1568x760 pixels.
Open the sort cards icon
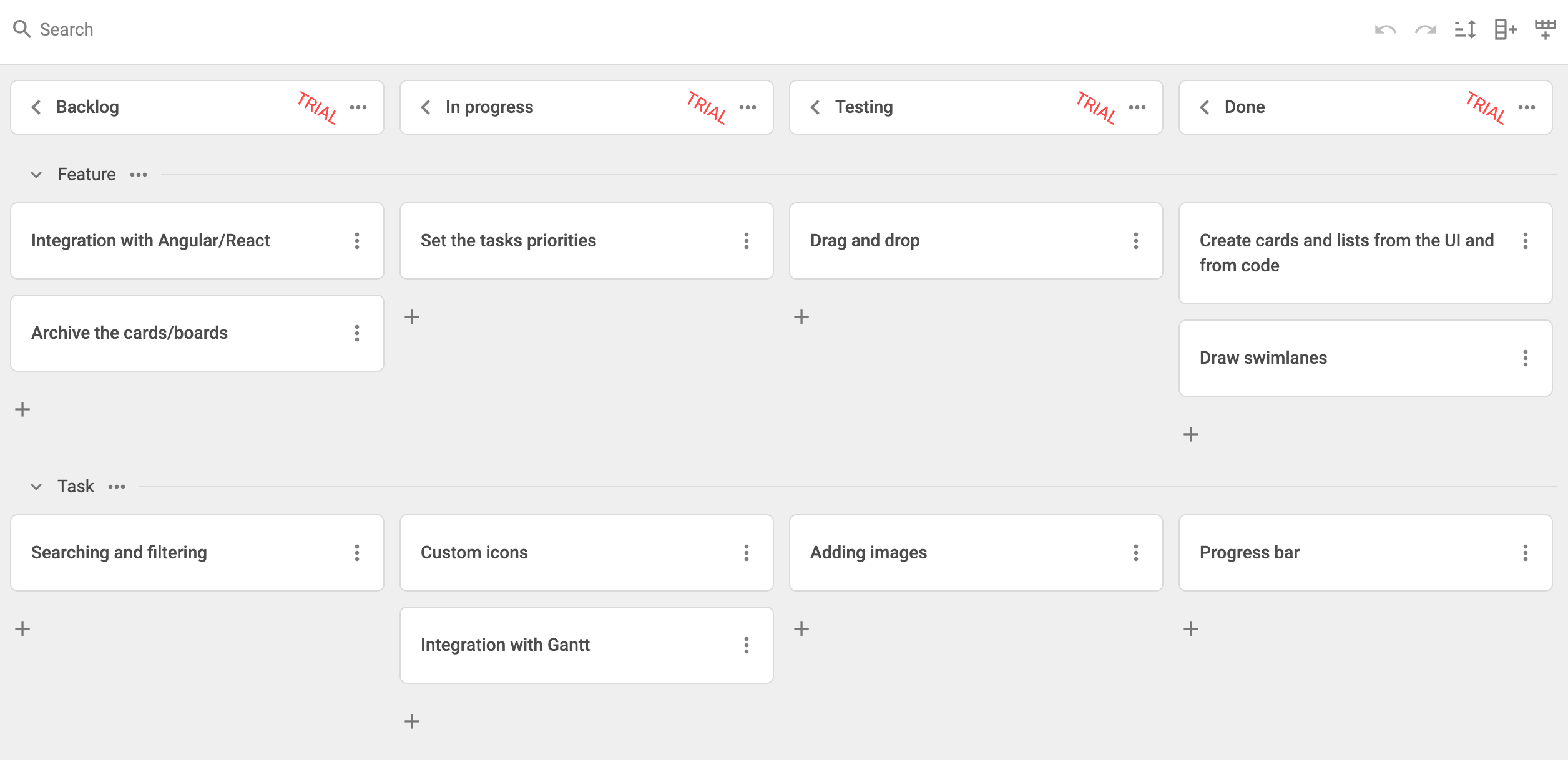click(1465, 29)
